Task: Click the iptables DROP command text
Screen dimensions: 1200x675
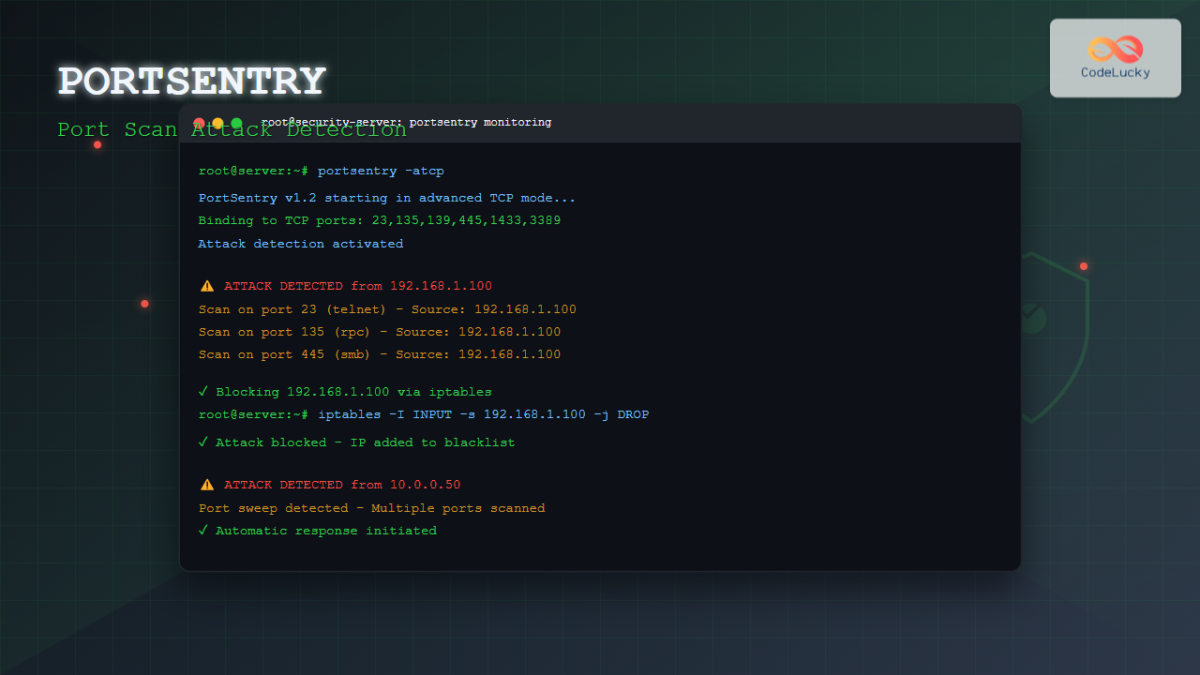Action: (x=424, y=414)
